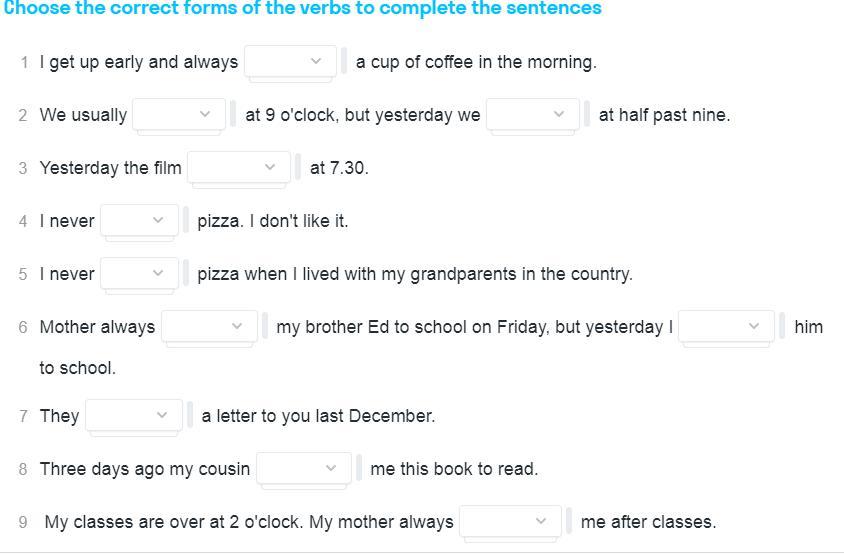Open the dropdown after 'but yesterday I'
Screen dimensions: 844x555
(x=727, y=326)
